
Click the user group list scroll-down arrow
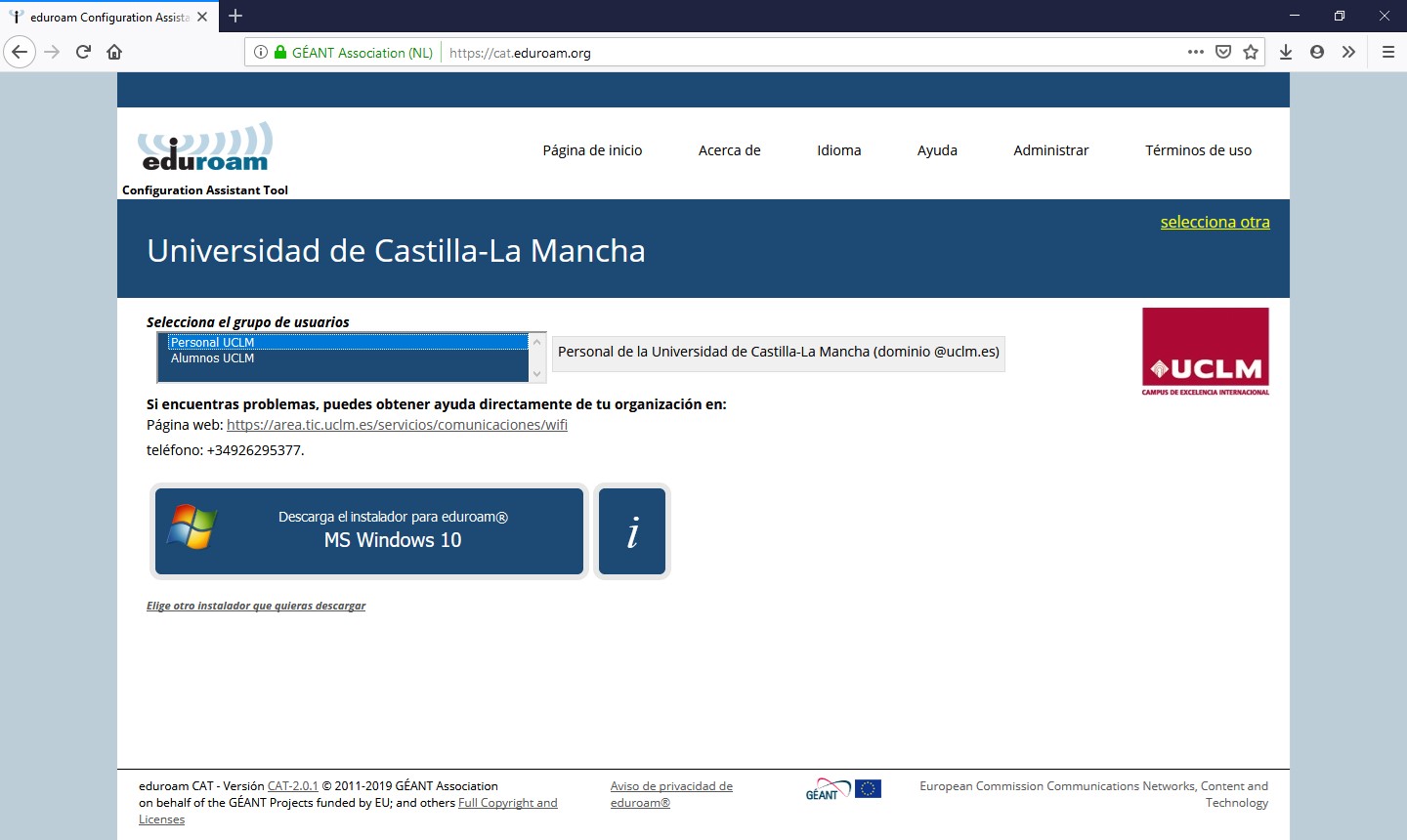coord(537,374)
